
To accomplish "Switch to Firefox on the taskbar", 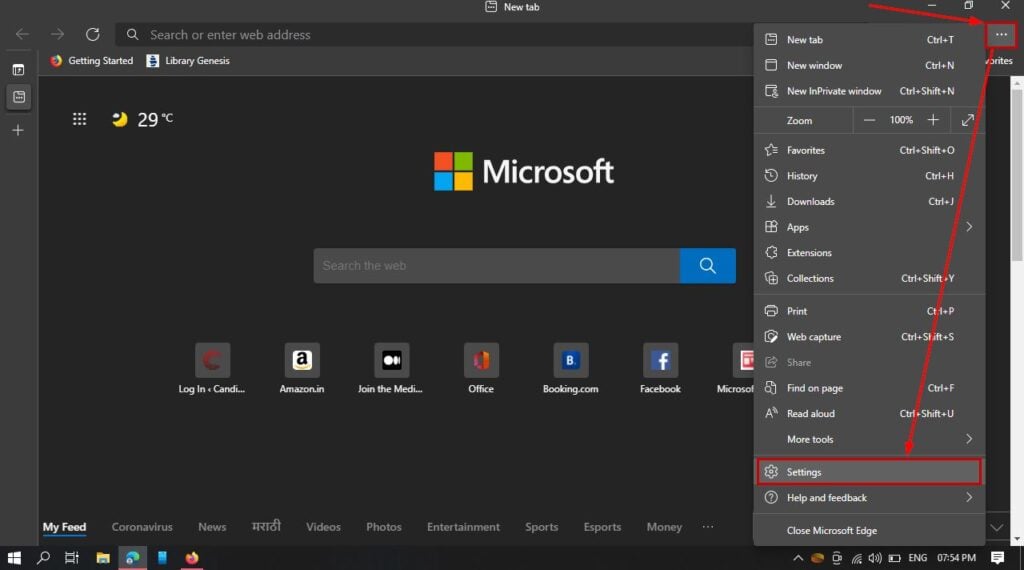I will click(x=191, y=558).
